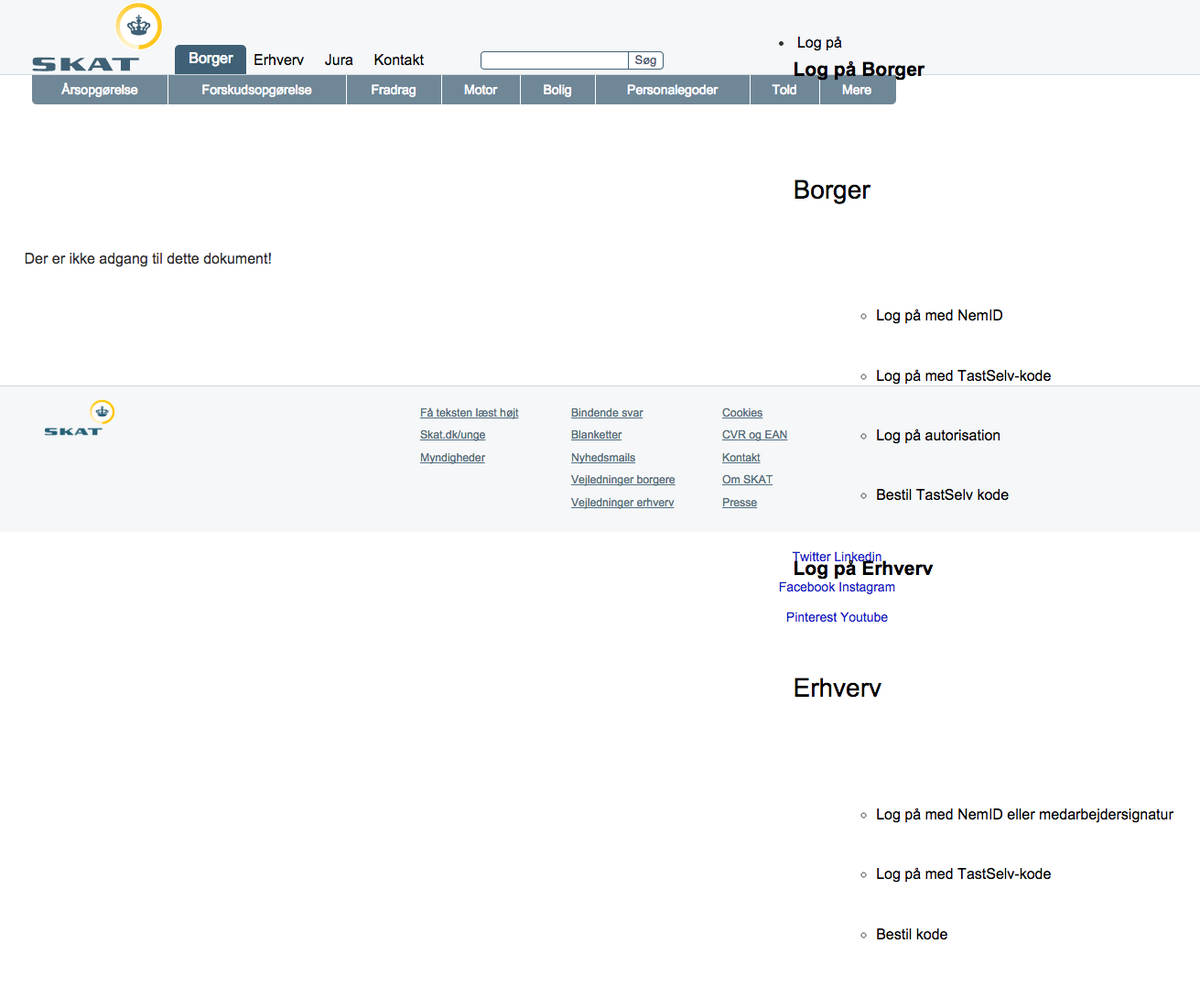Click the small SKAT logo in footer

79,418
